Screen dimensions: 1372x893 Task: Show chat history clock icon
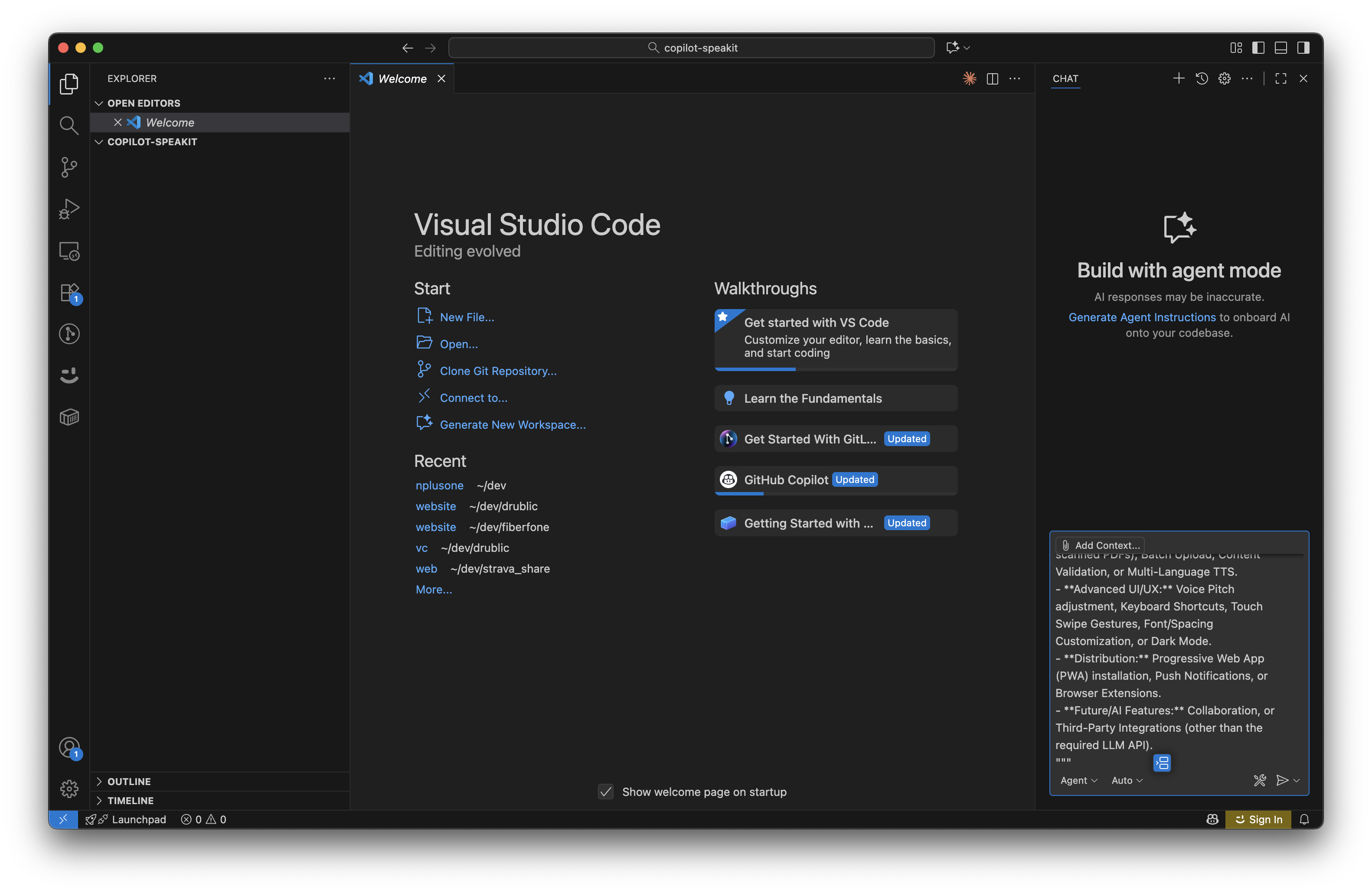1201,78
